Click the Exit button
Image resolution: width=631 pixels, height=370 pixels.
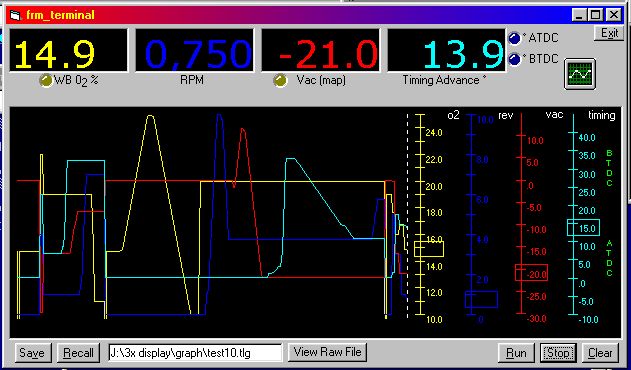click(609, 33)
